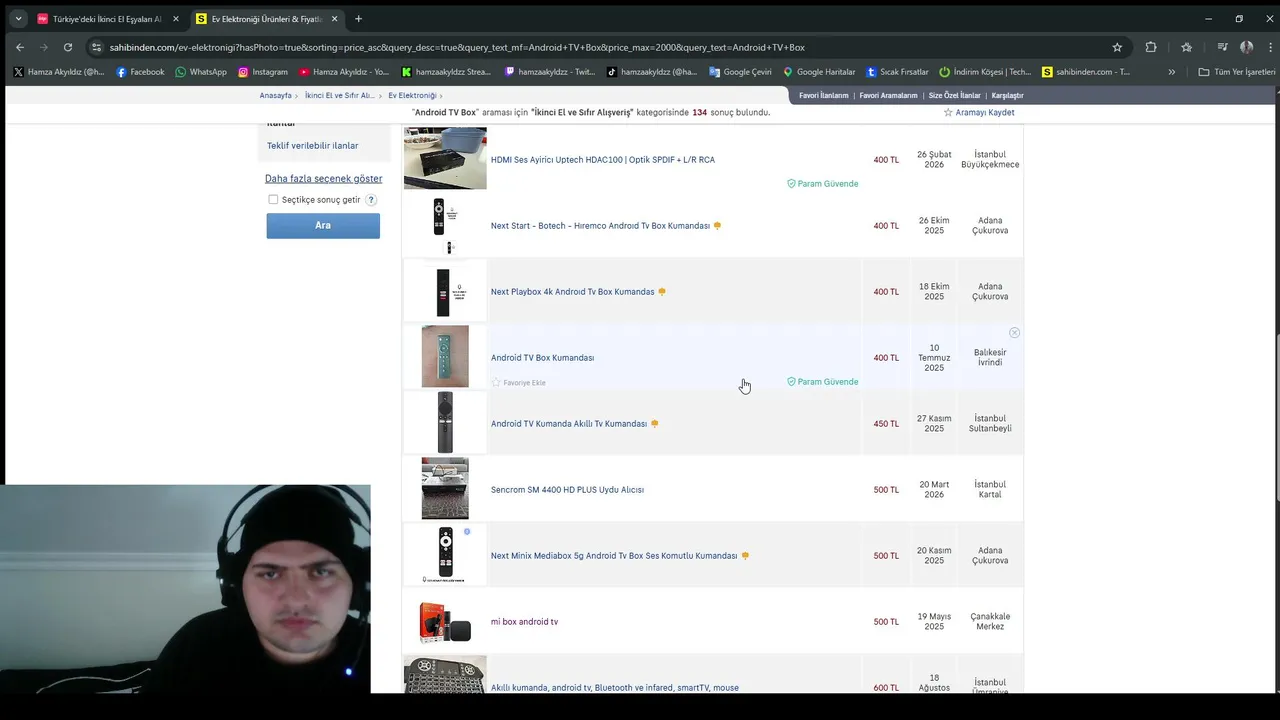Open the Chrome profile avatar
The width and height of the screenshot is (1280, 720).
coord(1246,47)
